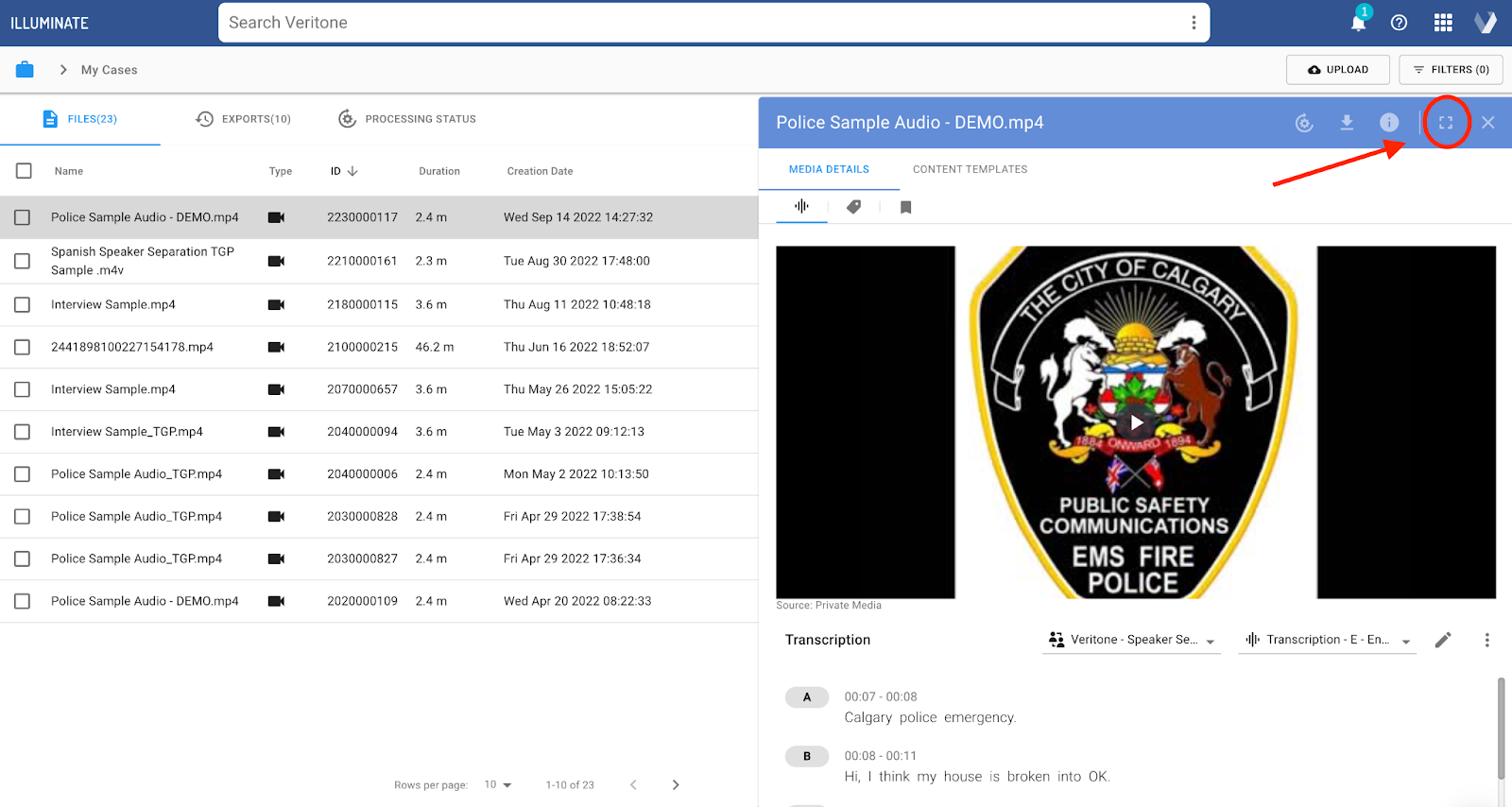Click the notifications bell icon
Viewport: 1512px width, 807px height.
[1358, 23]
